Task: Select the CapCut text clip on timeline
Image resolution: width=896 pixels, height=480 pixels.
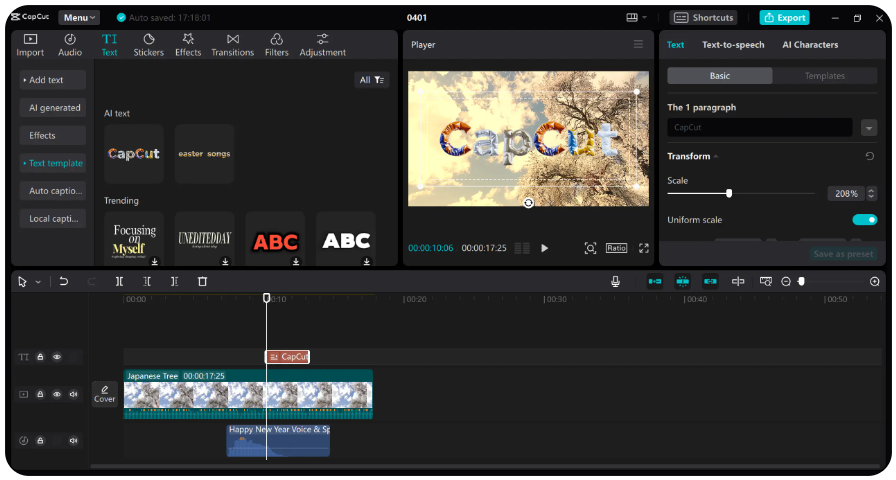Action: (287, 357)
